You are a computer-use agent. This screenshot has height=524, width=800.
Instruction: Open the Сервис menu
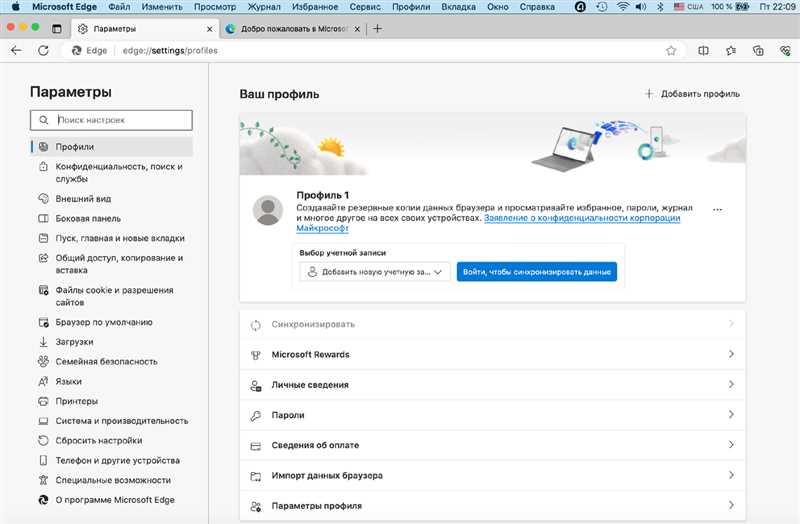click(365, 7)
